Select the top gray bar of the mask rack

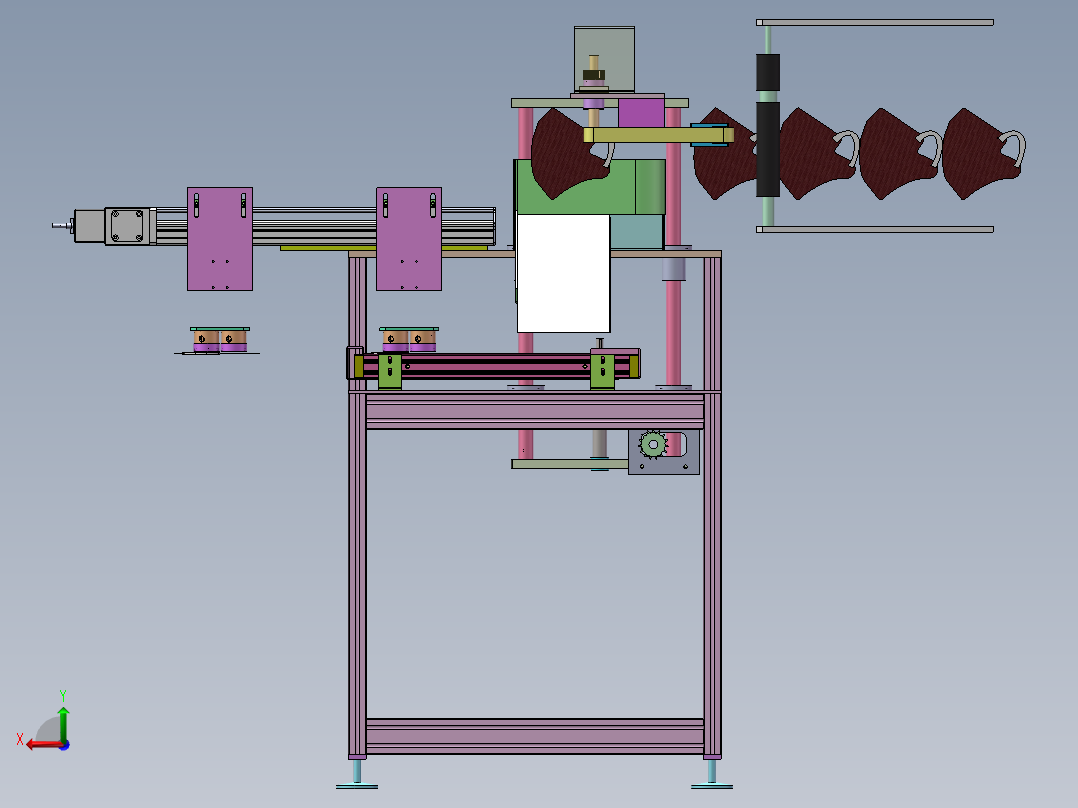coord(875,23)
